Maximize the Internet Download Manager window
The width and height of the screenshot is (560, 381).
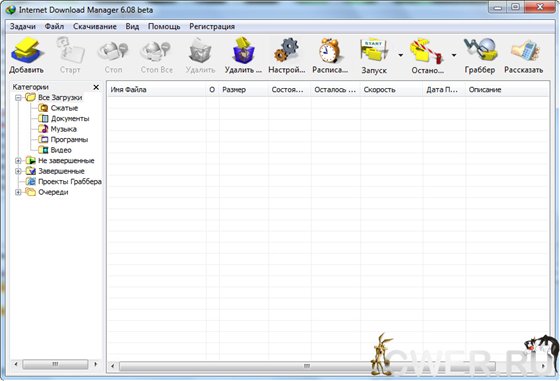click(x=515, y=7)
